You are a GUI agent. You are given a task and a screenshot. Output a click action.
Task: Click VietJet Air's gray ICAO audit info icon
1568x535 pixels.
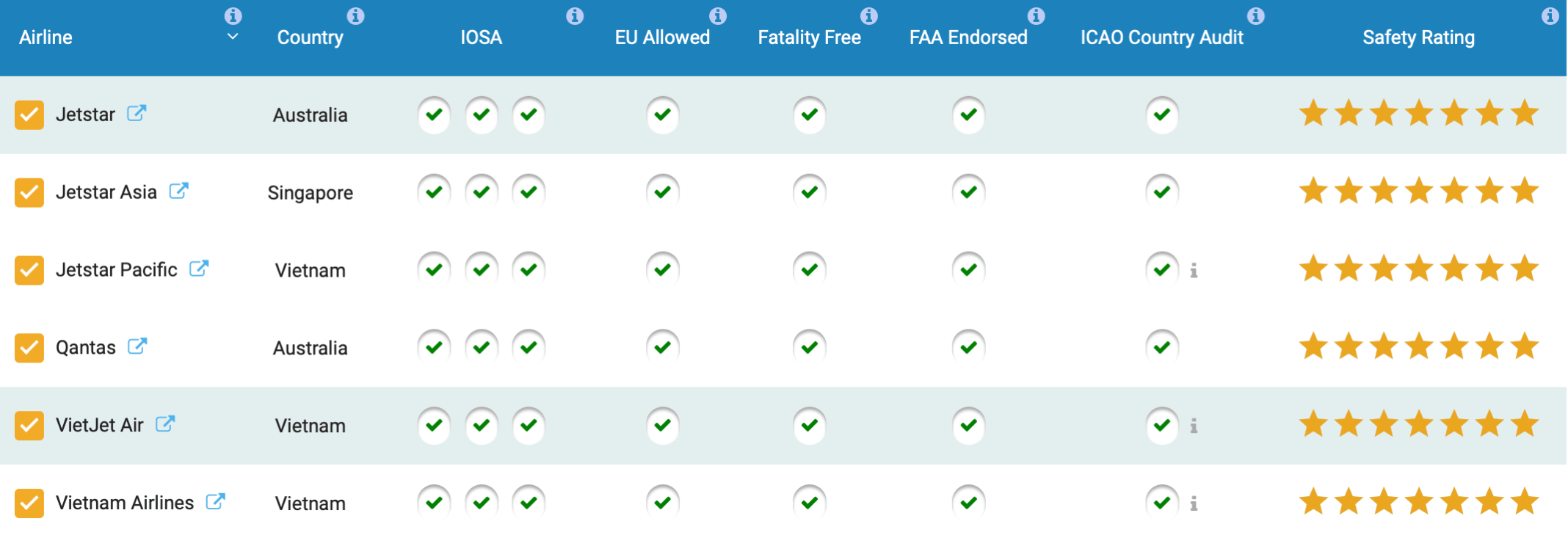click(1195, 426)
